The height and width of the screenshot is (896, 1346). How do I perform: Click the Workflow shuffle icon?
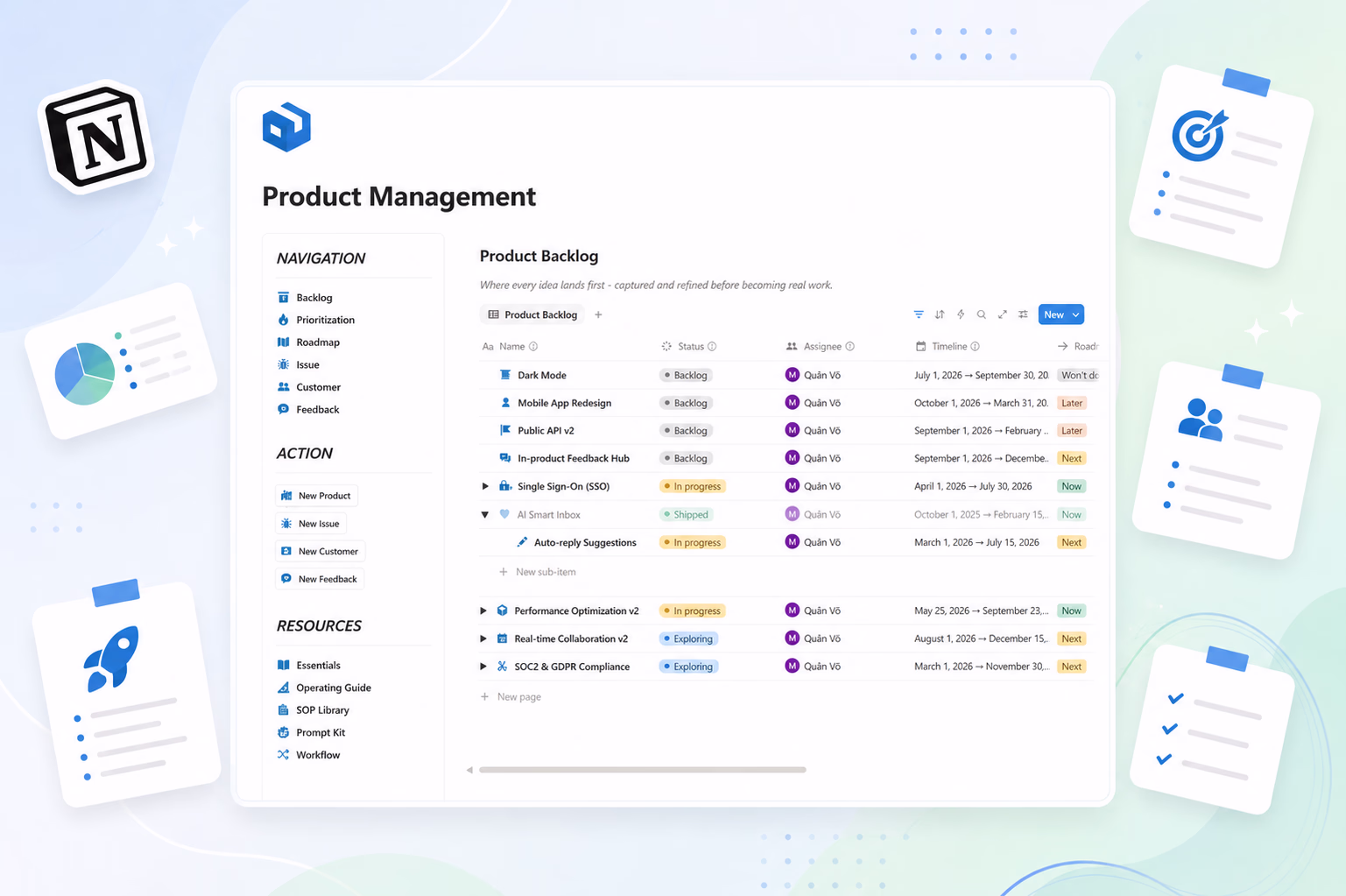pos(283,754)
